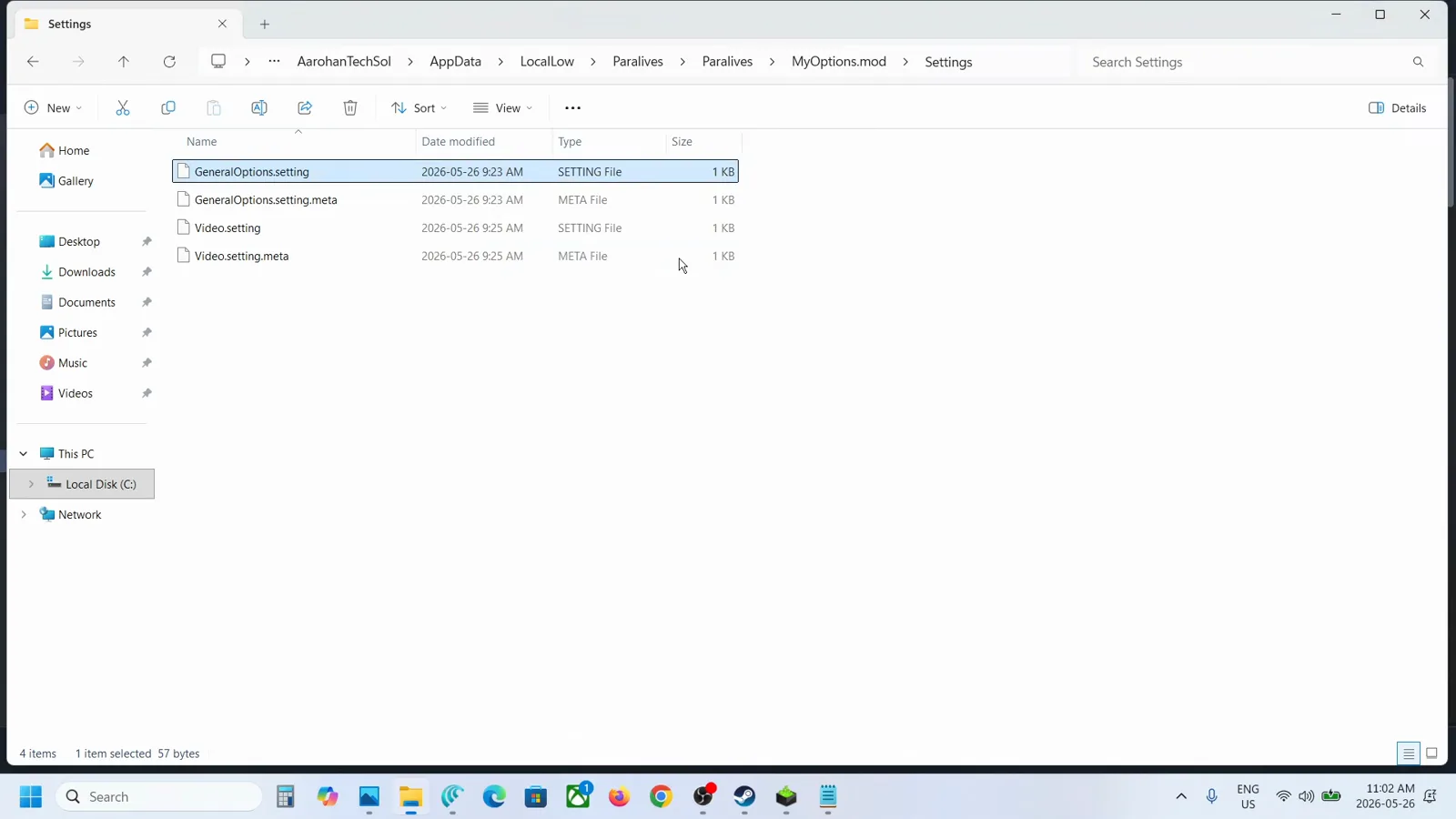The height and width of the screenshot is (819, 1456).
Task: Expand chevron after AppData in breadcrumb
Action: (x=500, y=62)
